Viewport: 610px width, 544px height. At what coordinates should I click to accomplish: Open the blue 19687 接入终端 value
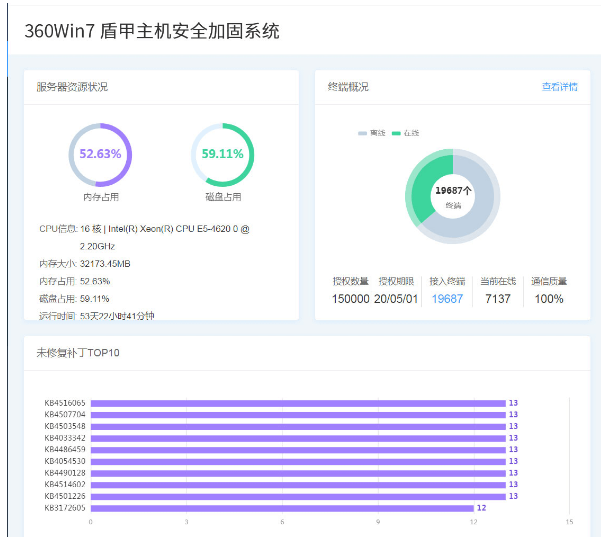[x=447, y=299]
